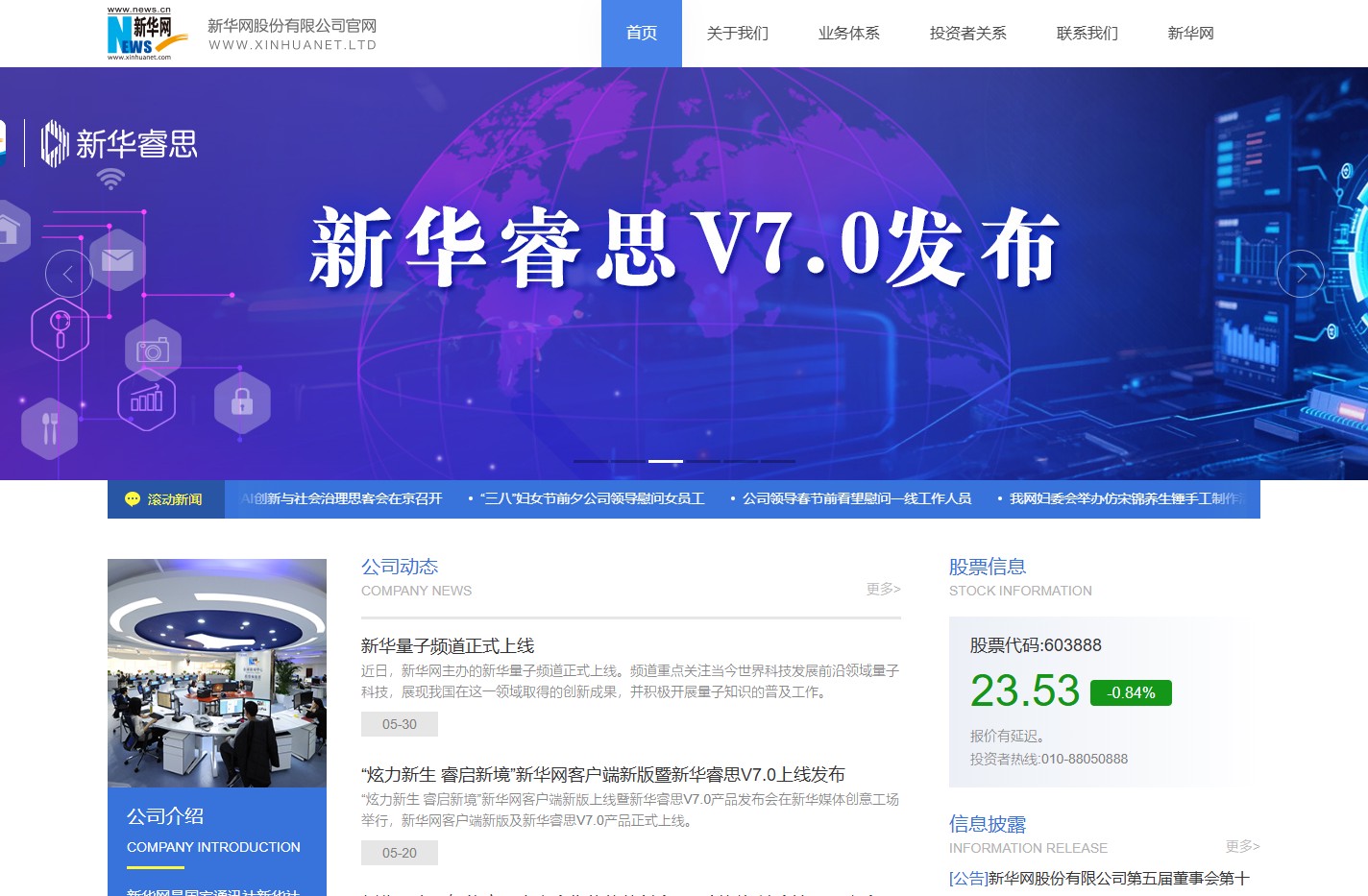Screen dimensions: 1368x896
Task: Open the 关于我们 menu item
Action: tap(738, 34)
